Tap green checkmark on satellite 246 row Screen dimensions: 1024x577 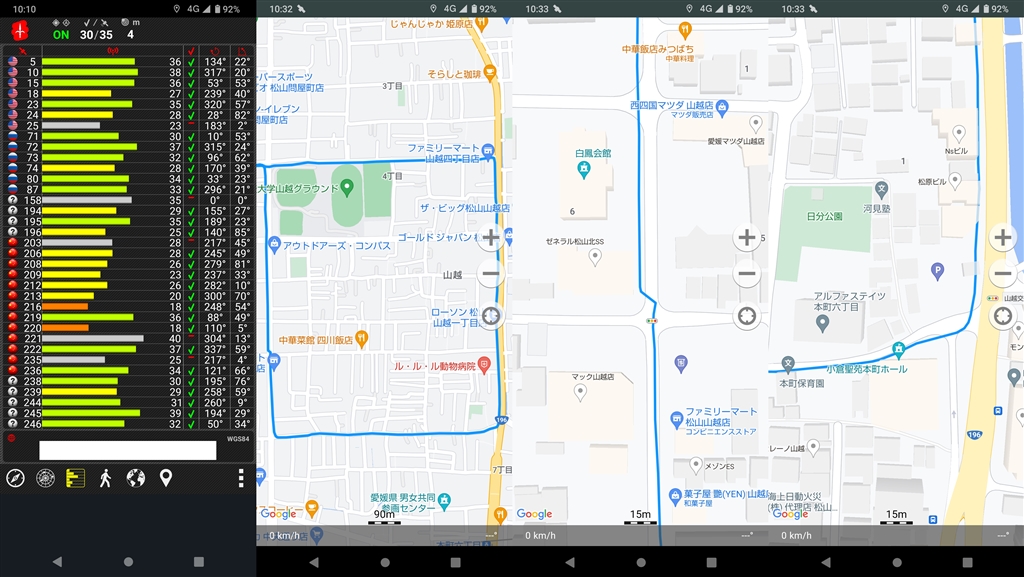(191, 424)
